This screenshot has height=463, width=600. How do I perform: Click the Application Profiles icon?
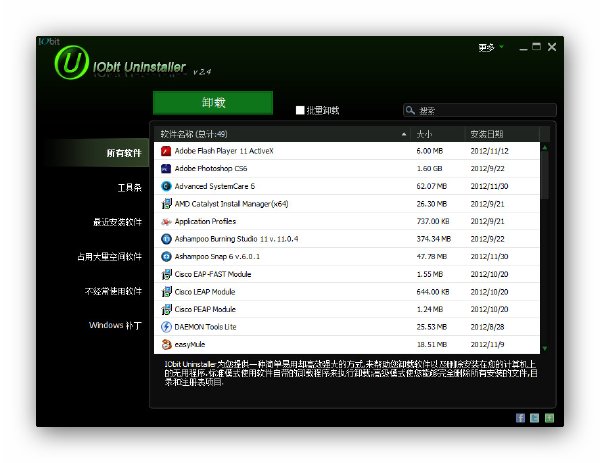click(166, 221)
